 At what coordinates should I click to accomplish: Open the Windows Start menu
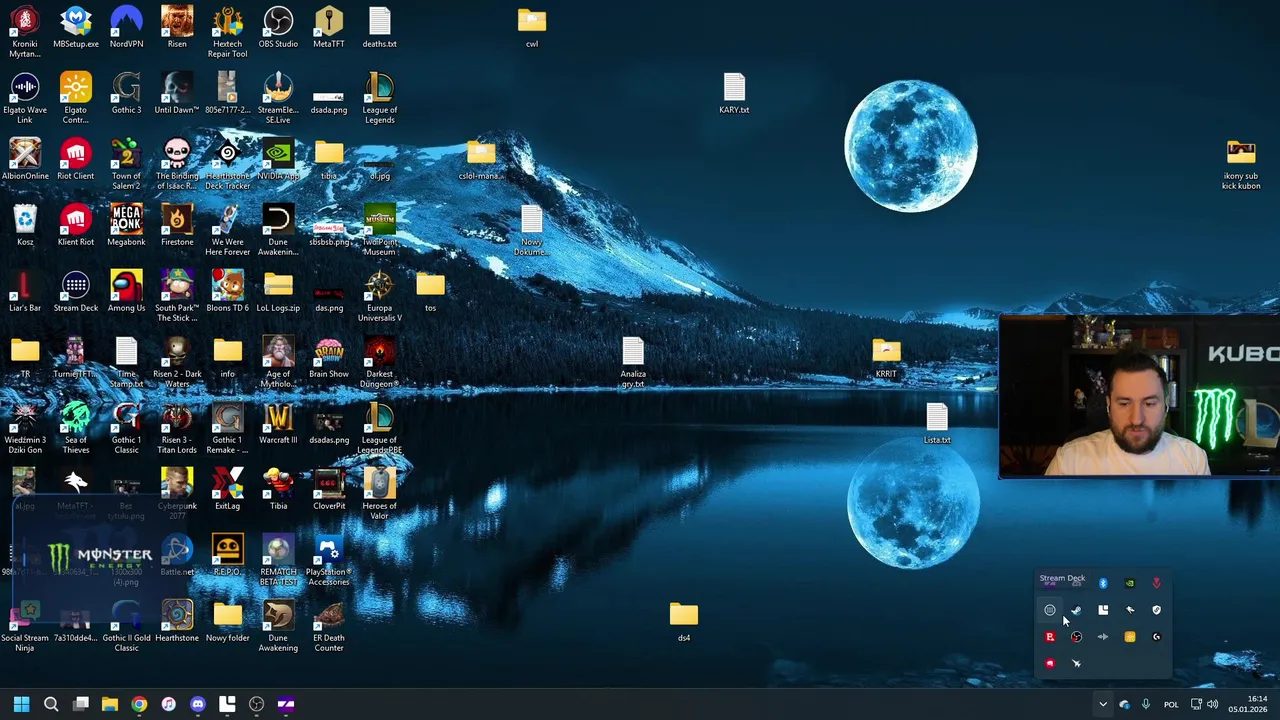(21, 704)
